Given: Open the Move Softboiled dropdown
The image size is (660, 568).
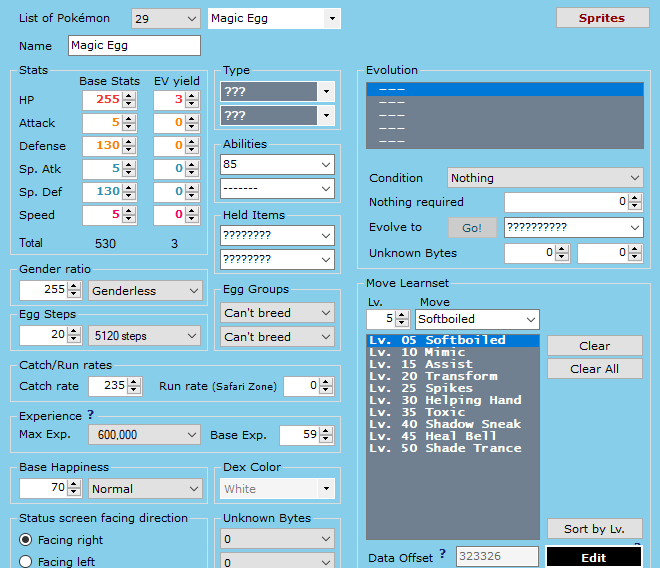Looking at the screenshot, I should [x=477, y=319].
